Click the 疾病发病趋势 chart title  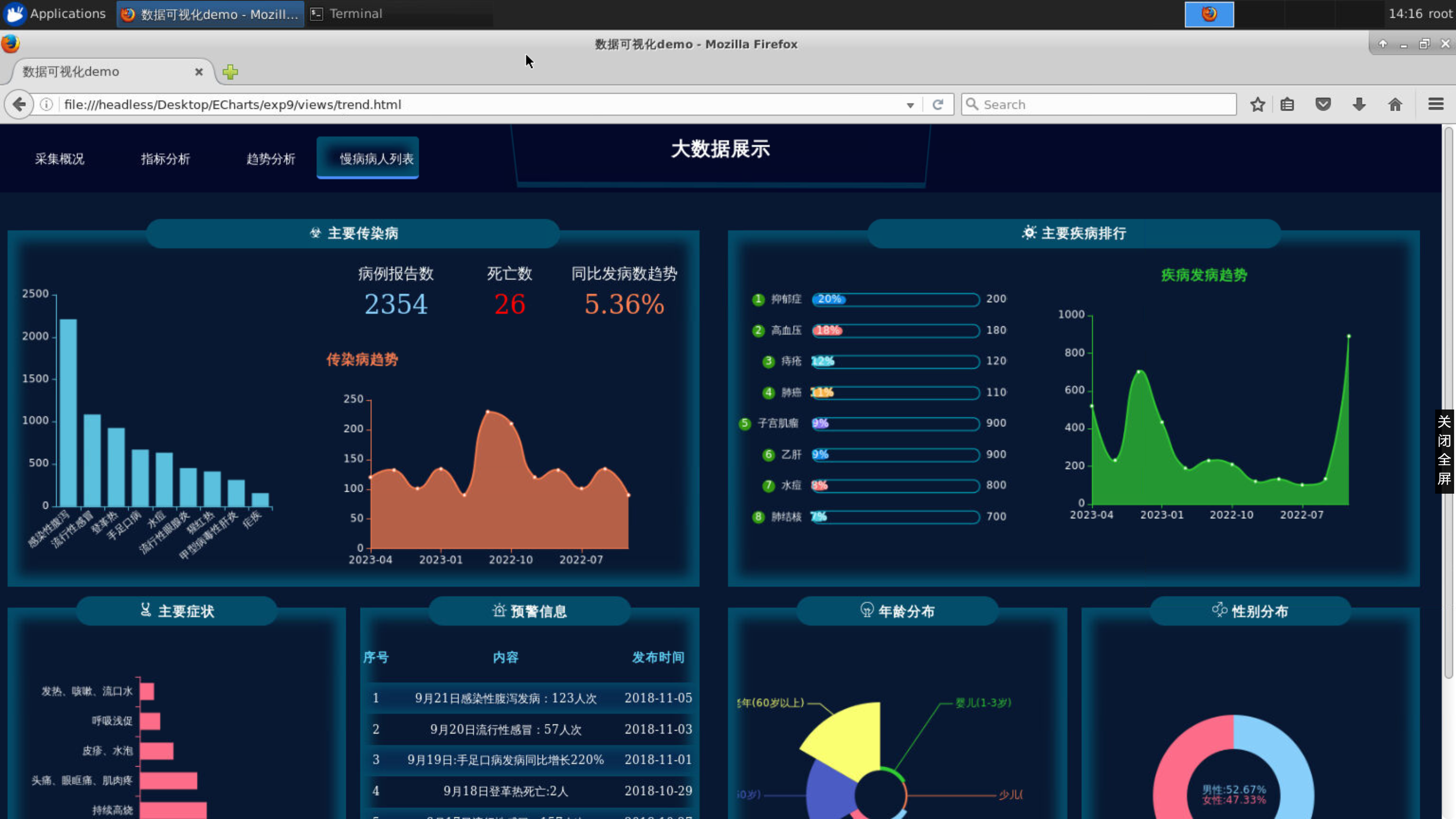[1204, 275]
